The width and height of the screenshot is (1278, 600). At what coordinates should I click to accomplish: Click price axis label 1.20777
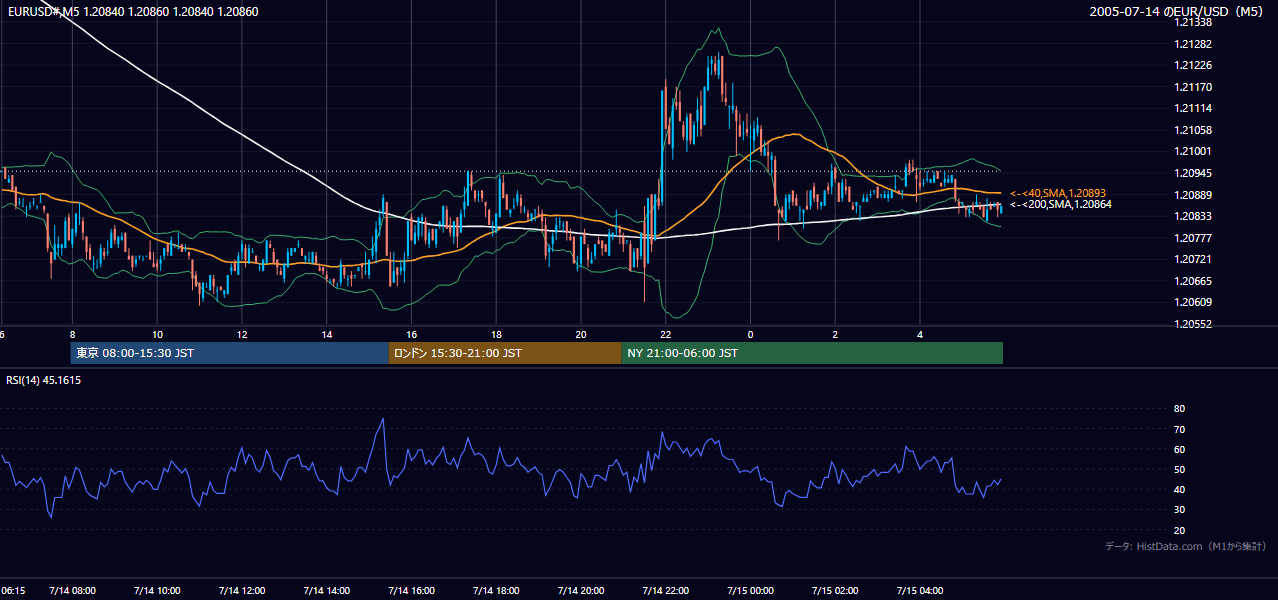click(x=1195, y=238)
